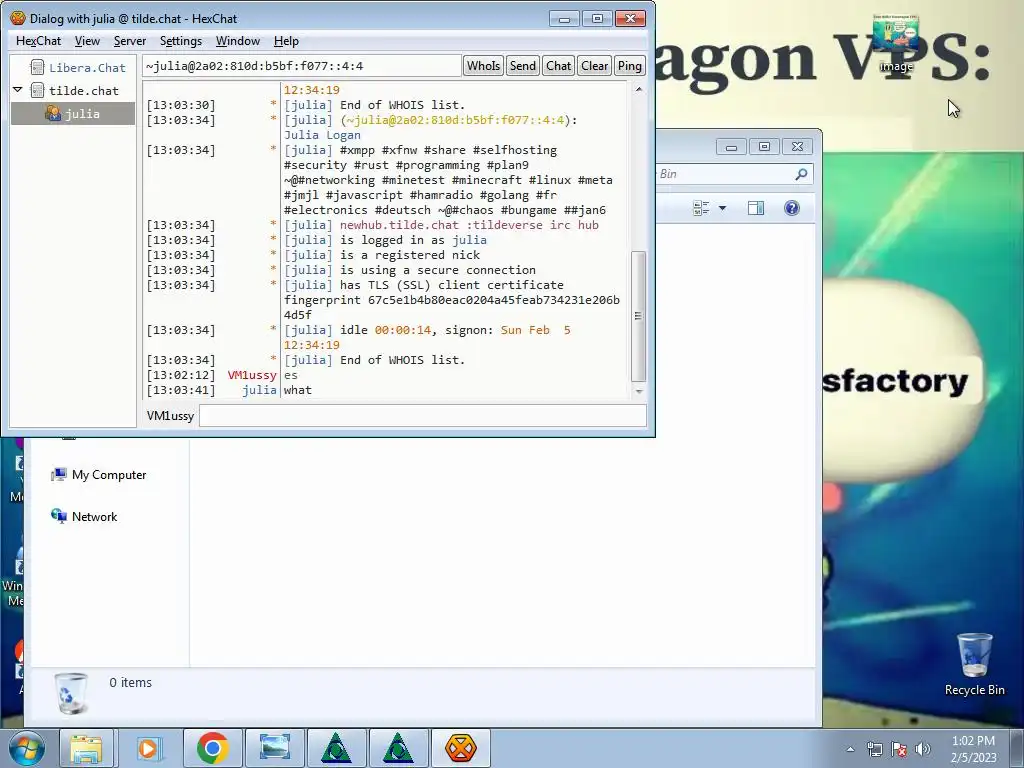Open Windows Media Player from taskbar
The height and width of the screenshot is (768, 1024).
coord(148,748)
